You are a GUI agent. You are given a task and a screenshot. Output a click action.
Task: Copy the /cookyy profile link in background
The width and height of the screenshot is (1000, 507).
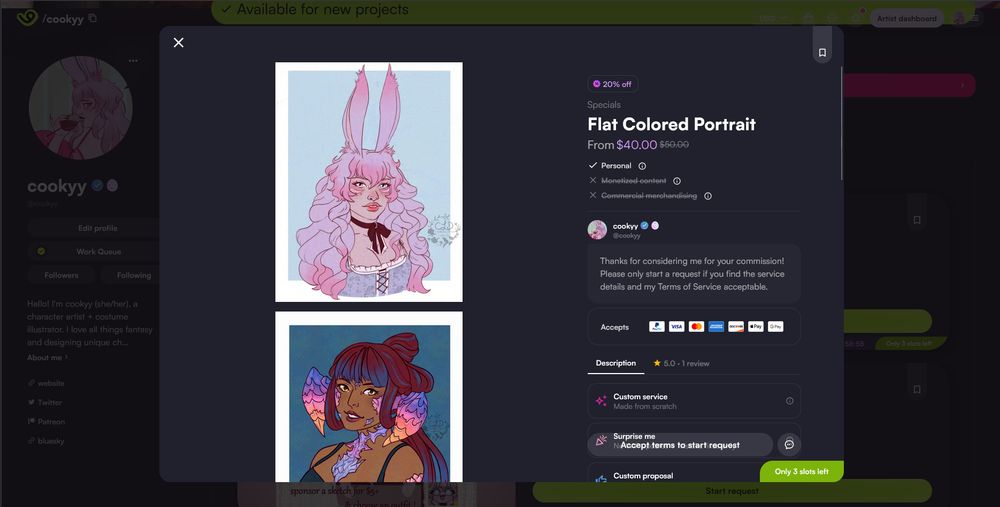(93, 18)
